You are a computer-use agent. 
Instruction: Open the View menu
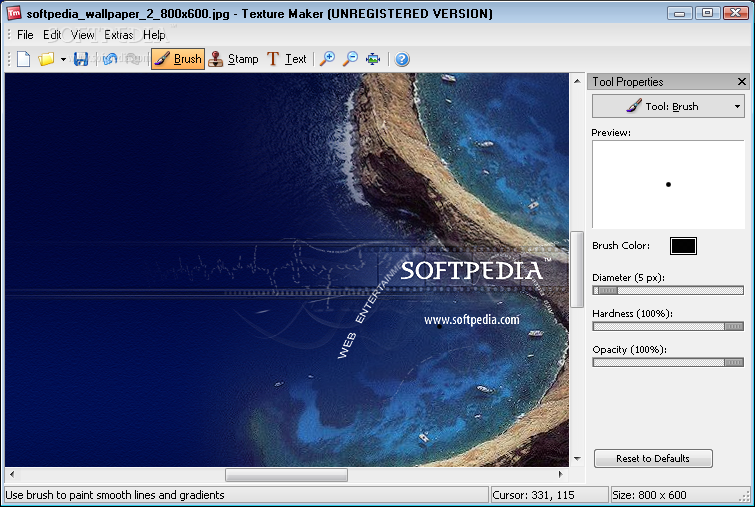pos(82,35)
